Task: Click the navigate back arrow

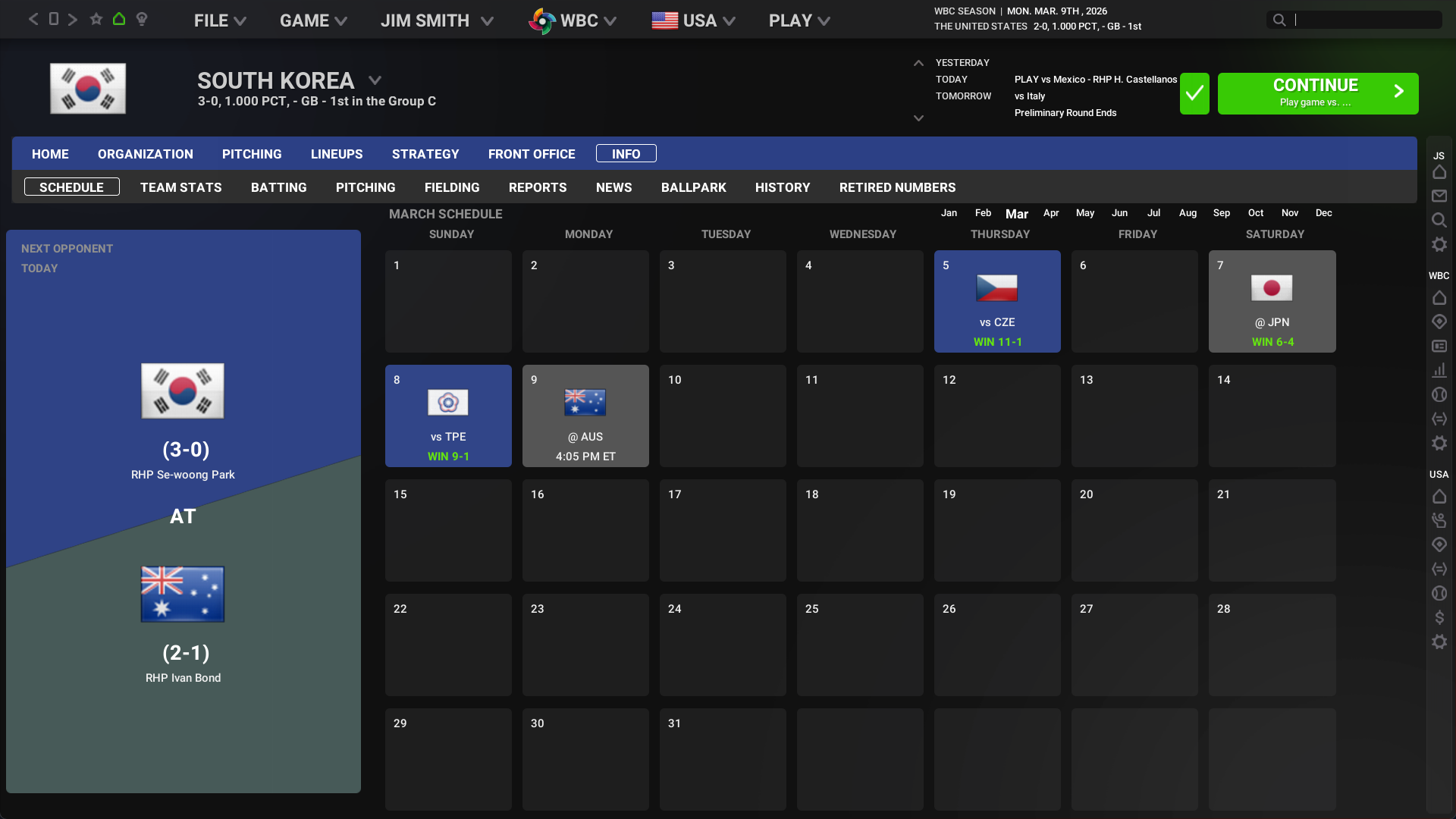Action: [x=33, y=19]
